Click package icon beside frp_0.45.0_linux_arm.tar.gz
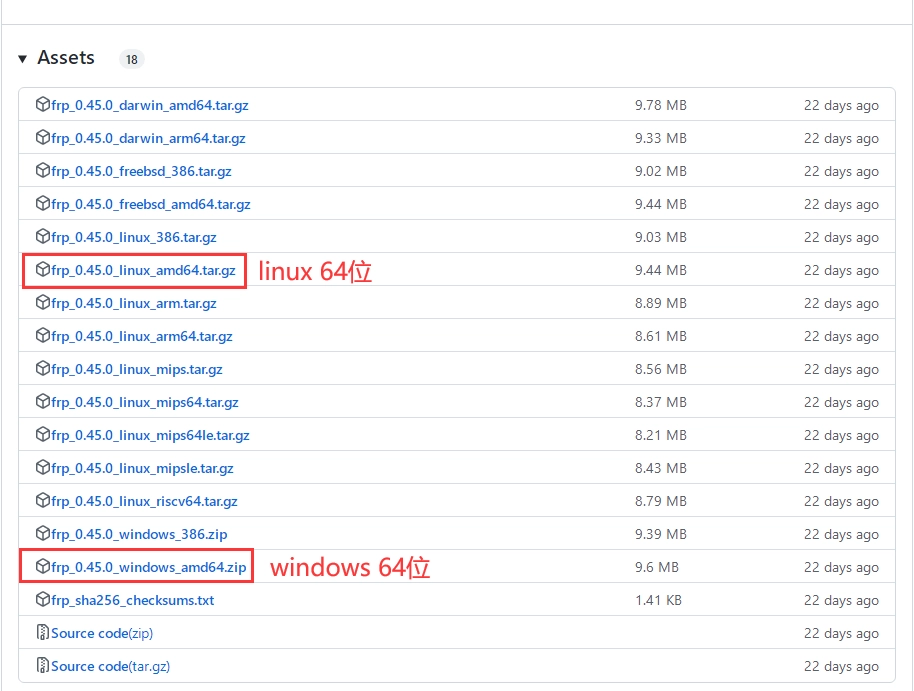Viewport: 914px width, 691px height. (x=43, y=302)
